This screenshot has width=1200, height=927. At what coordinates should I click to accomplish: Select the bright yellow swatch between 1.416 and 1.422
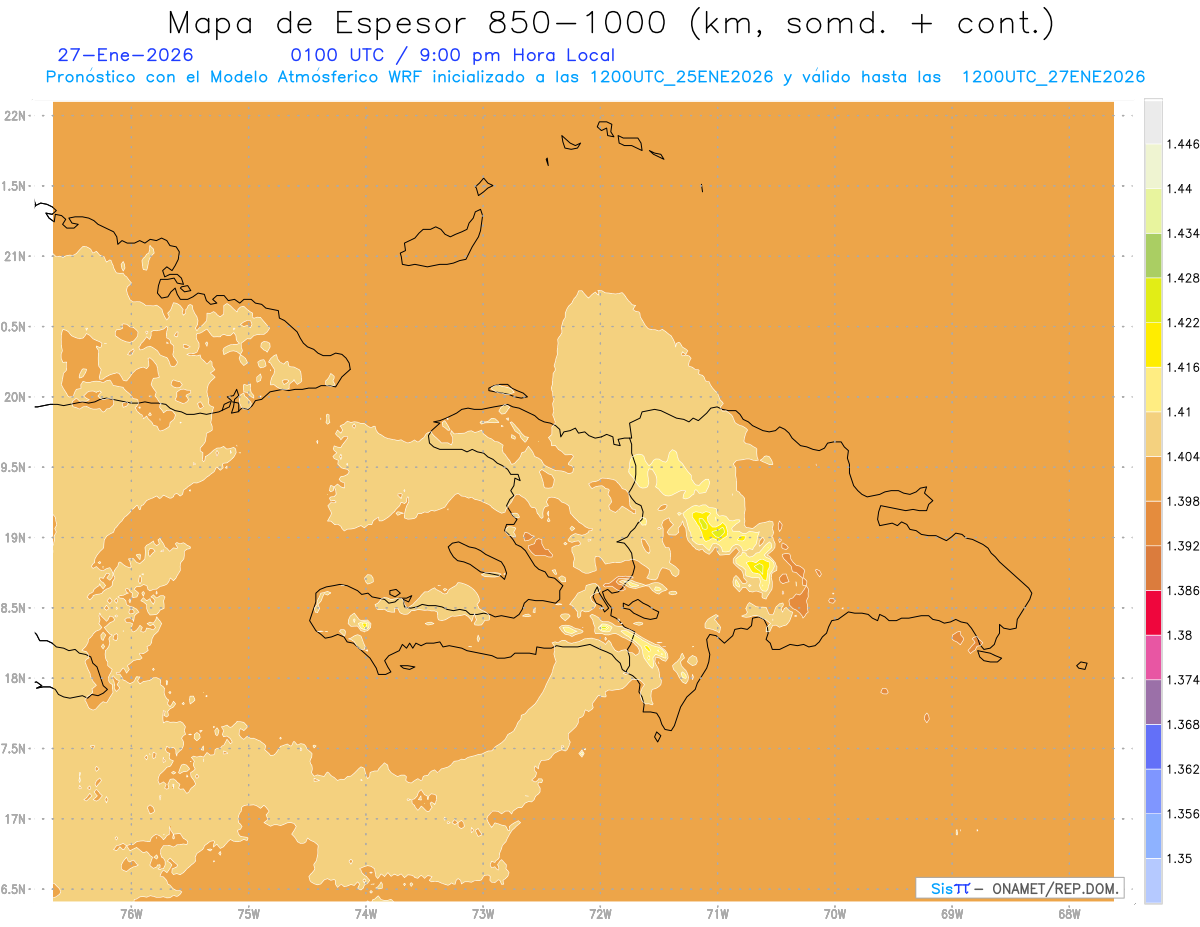[1153, 344]
